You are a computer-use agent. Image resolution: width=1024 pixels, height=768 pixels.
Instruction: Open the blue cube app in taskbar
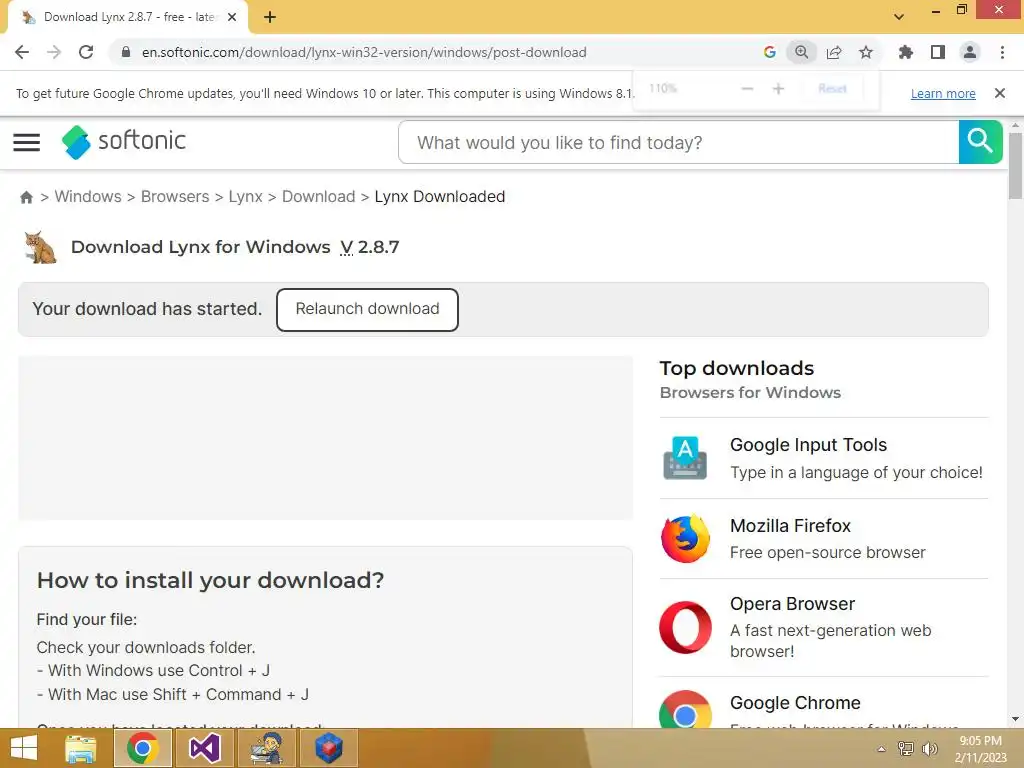tap(328, 748)
